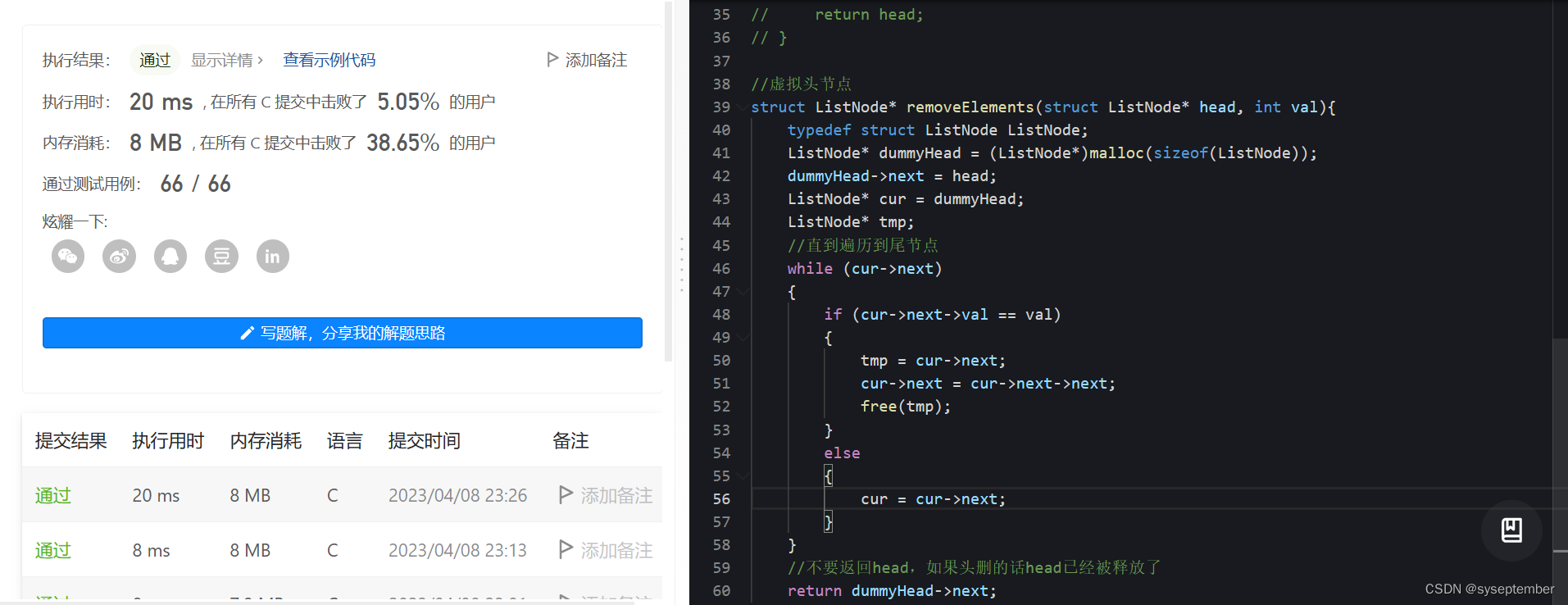
Task: Click the bookmark icon in the code editor
Action: coord(1511,530)
